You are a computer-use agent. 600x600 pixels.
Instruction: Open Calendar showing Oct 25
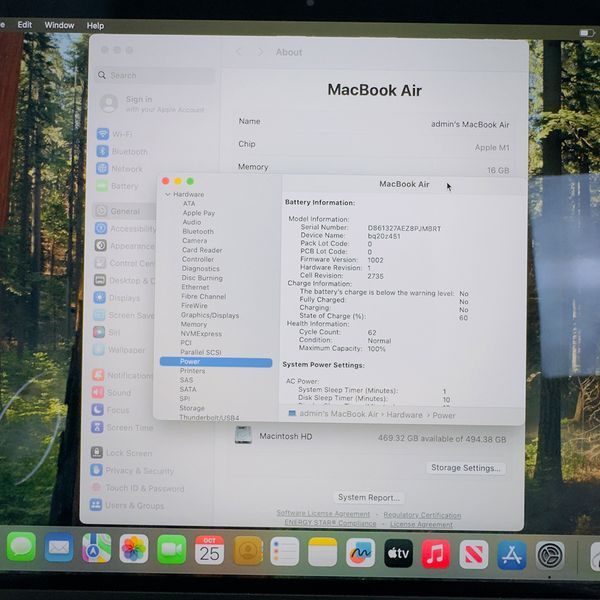209,550
